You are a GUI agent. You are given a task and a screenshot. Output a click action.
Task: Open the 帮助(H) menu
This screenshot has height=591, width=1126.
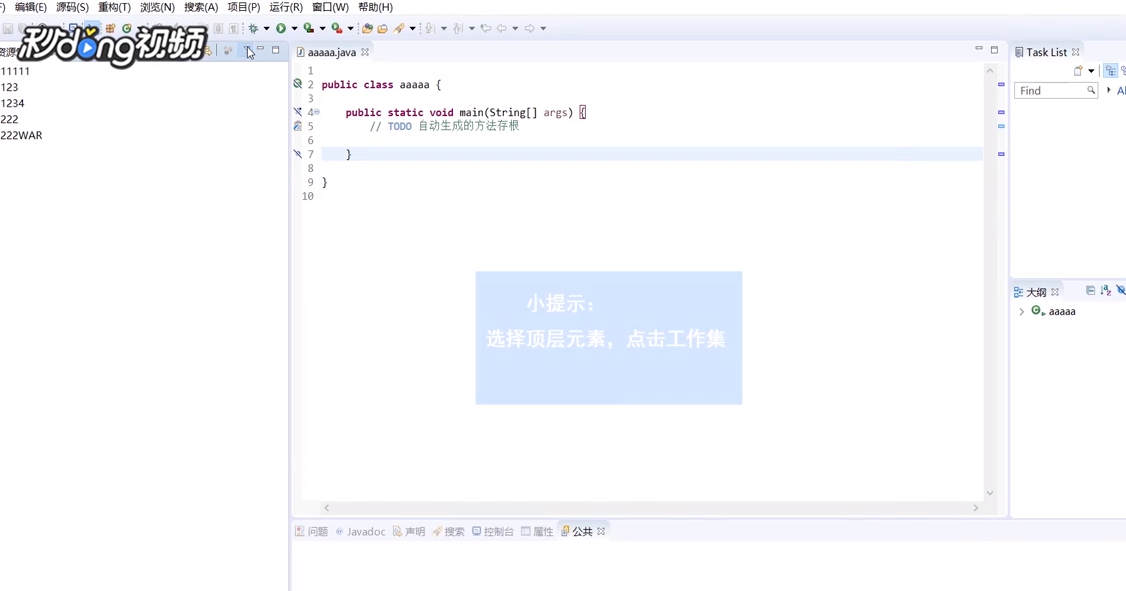click(x=375, y=7)
